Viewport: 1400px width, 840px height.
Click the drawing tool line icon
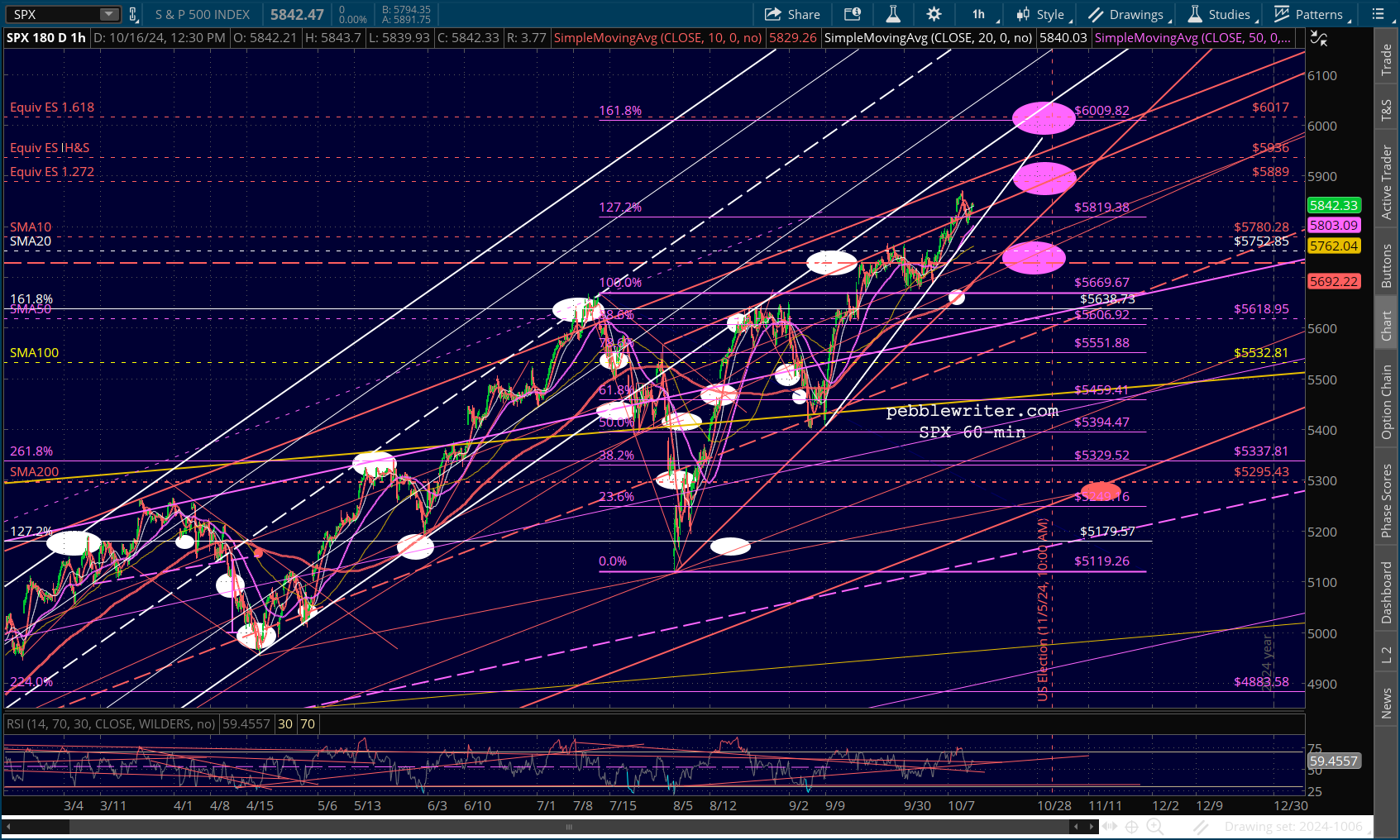1202,826
